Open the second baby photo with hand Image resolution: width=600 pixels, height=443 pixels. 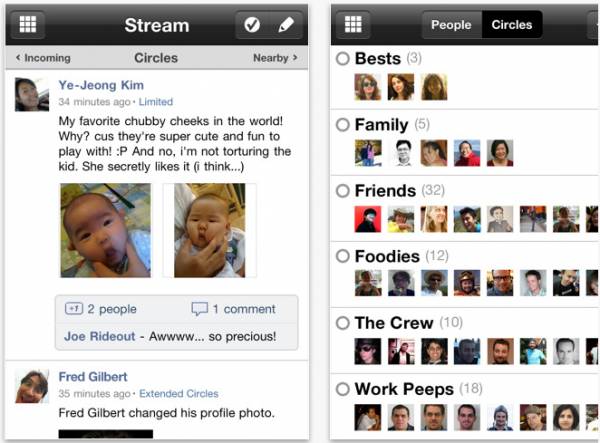[x=210, y=230]
